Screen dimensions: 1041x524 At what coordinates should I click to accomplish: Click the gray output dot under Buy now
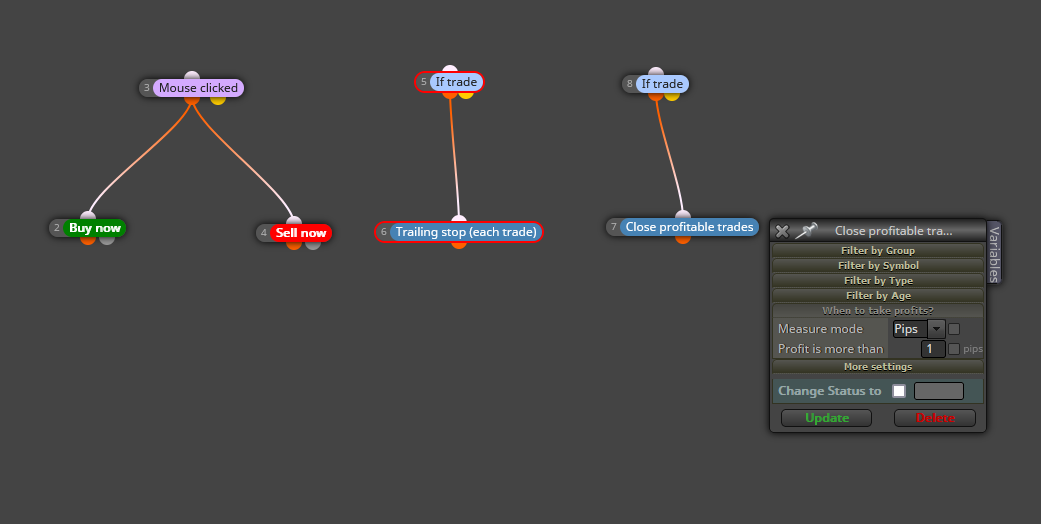coord(106,239)
